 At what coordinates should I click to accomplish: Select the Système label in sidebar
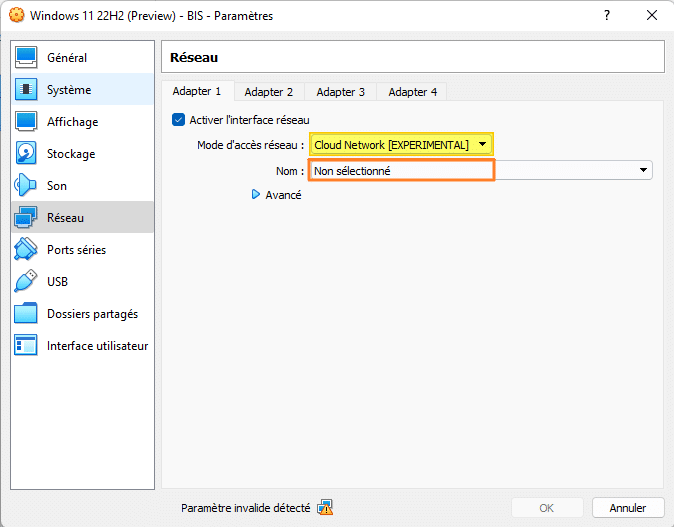(x=69, y=90)
